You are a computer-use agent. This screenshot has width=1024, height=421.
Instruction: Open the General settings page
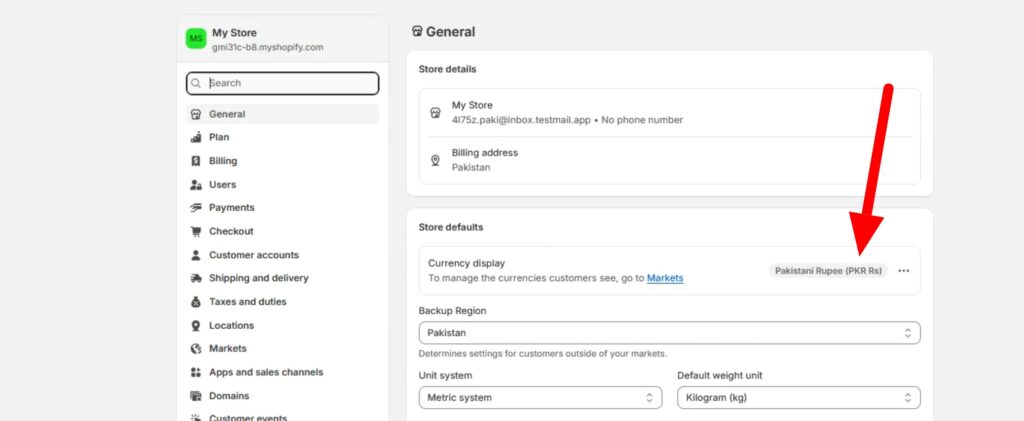[x=282, y=114]
